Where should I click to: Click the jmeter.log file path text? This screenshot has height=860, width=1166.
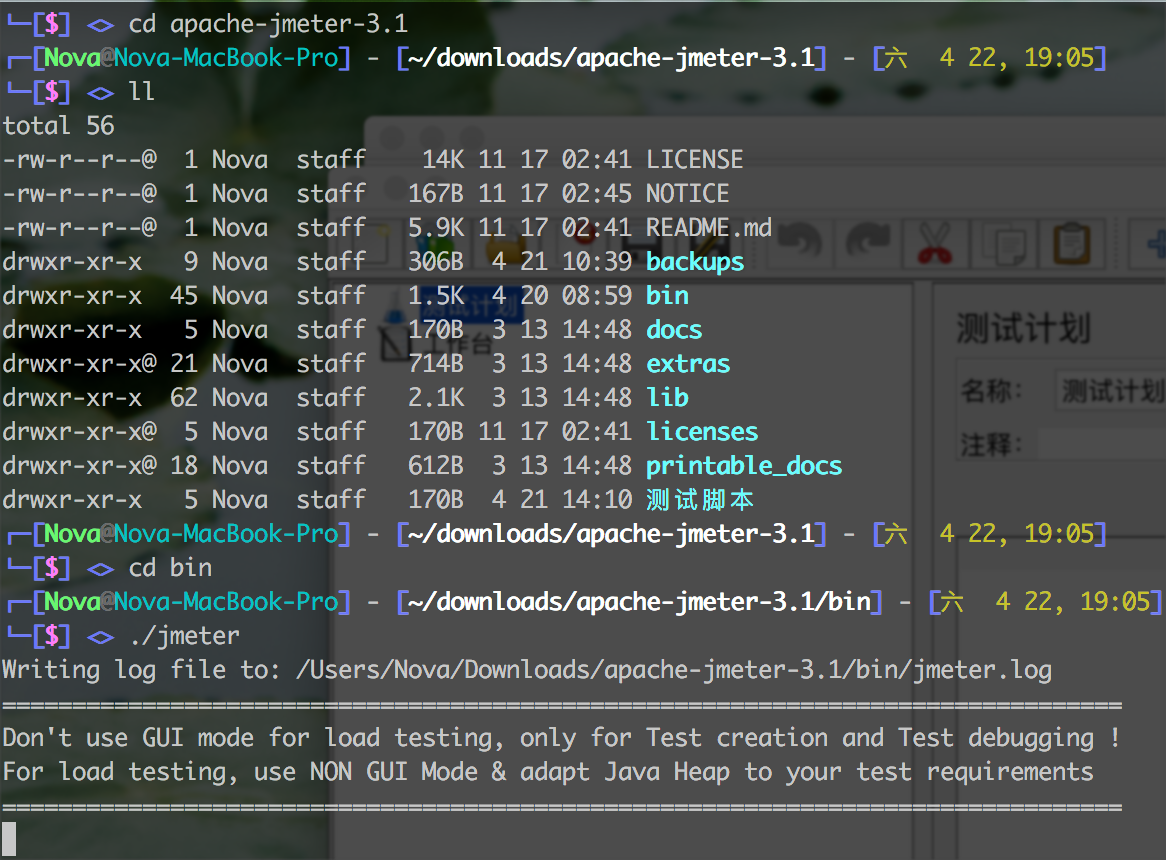pos(674,670)
